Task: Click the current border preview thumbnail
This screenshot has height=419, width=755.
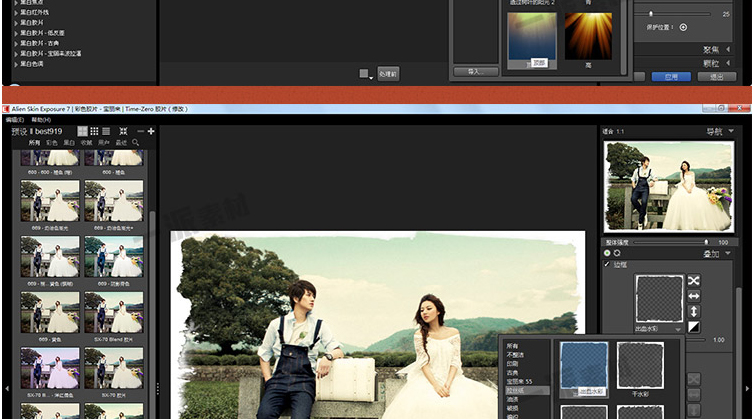Action: click(x=659, y=299)
